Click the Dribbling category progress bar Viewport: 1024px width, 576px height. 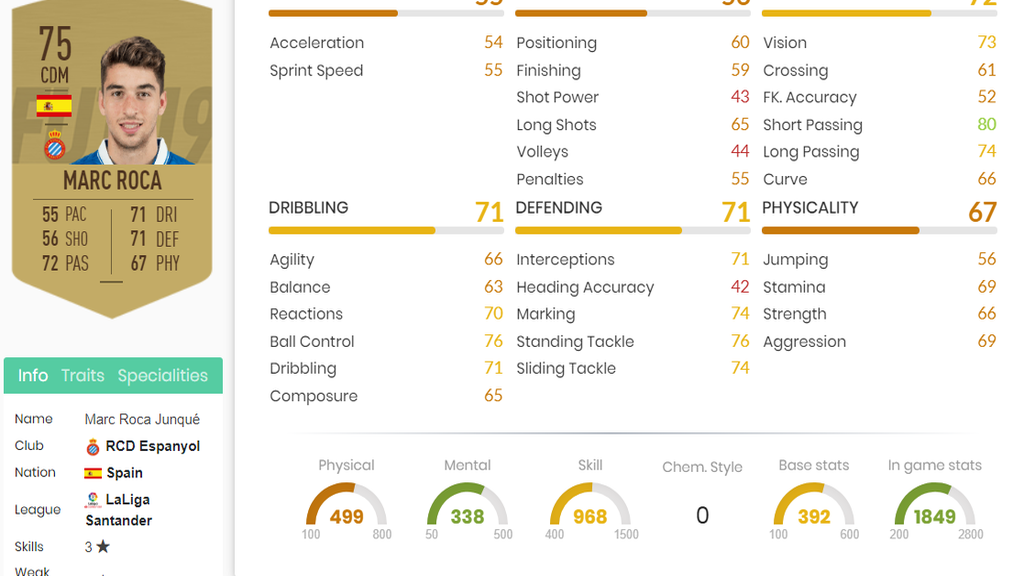[386, 231]
